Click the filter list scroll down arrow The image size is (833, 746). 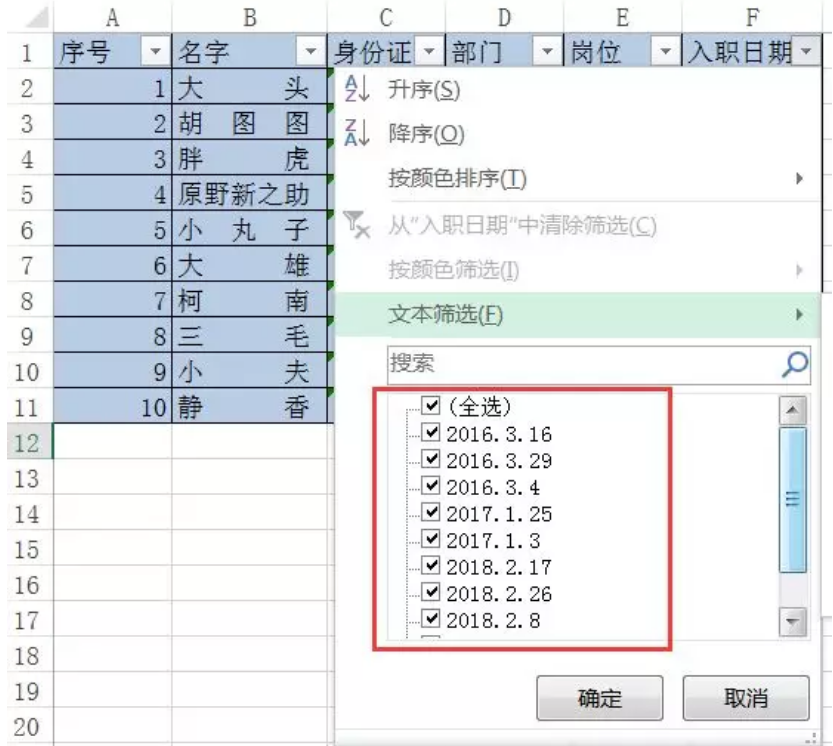click(793, 621)
